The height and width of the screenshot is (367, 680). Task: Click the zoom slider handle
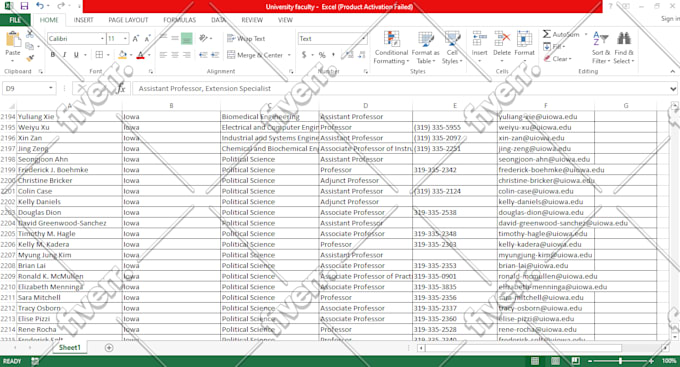coord(620,361)
